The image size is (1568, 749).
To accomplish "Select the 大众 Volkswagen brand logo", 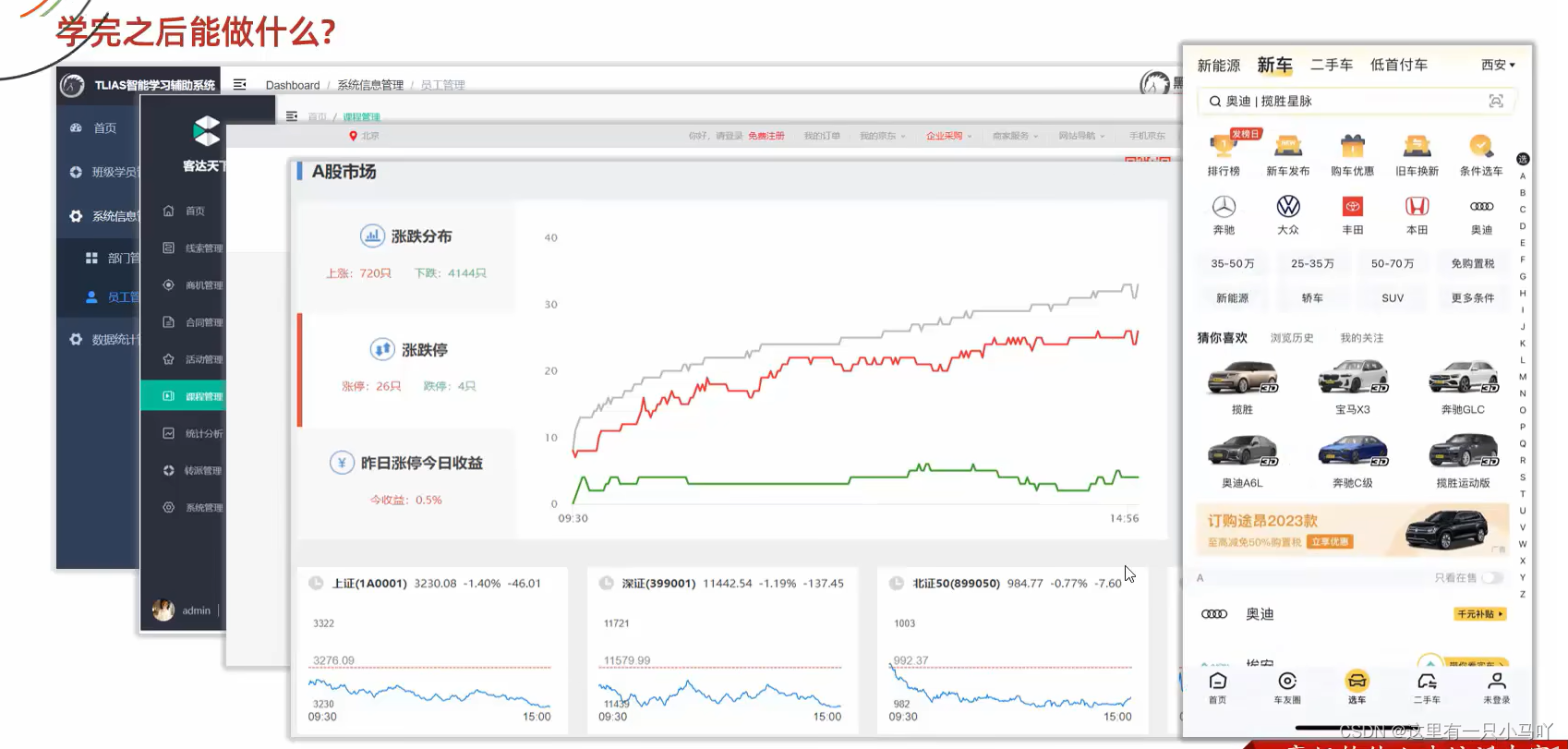I will [1288, 206].
